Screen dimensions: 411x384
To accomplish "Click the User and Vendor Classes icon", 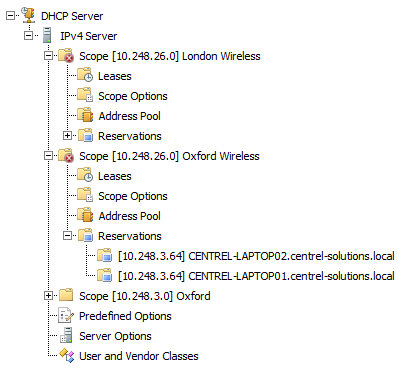I will pos(66,355).
